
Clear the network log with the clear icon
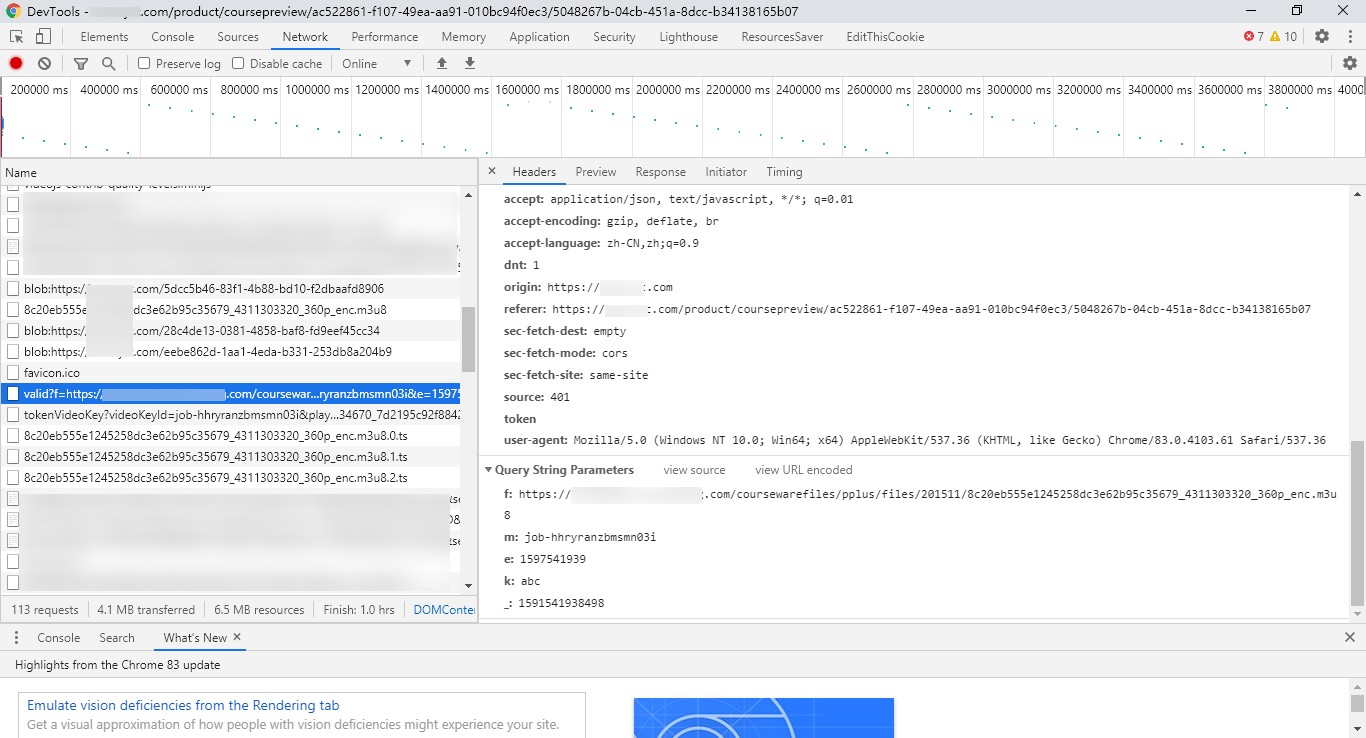44,63
